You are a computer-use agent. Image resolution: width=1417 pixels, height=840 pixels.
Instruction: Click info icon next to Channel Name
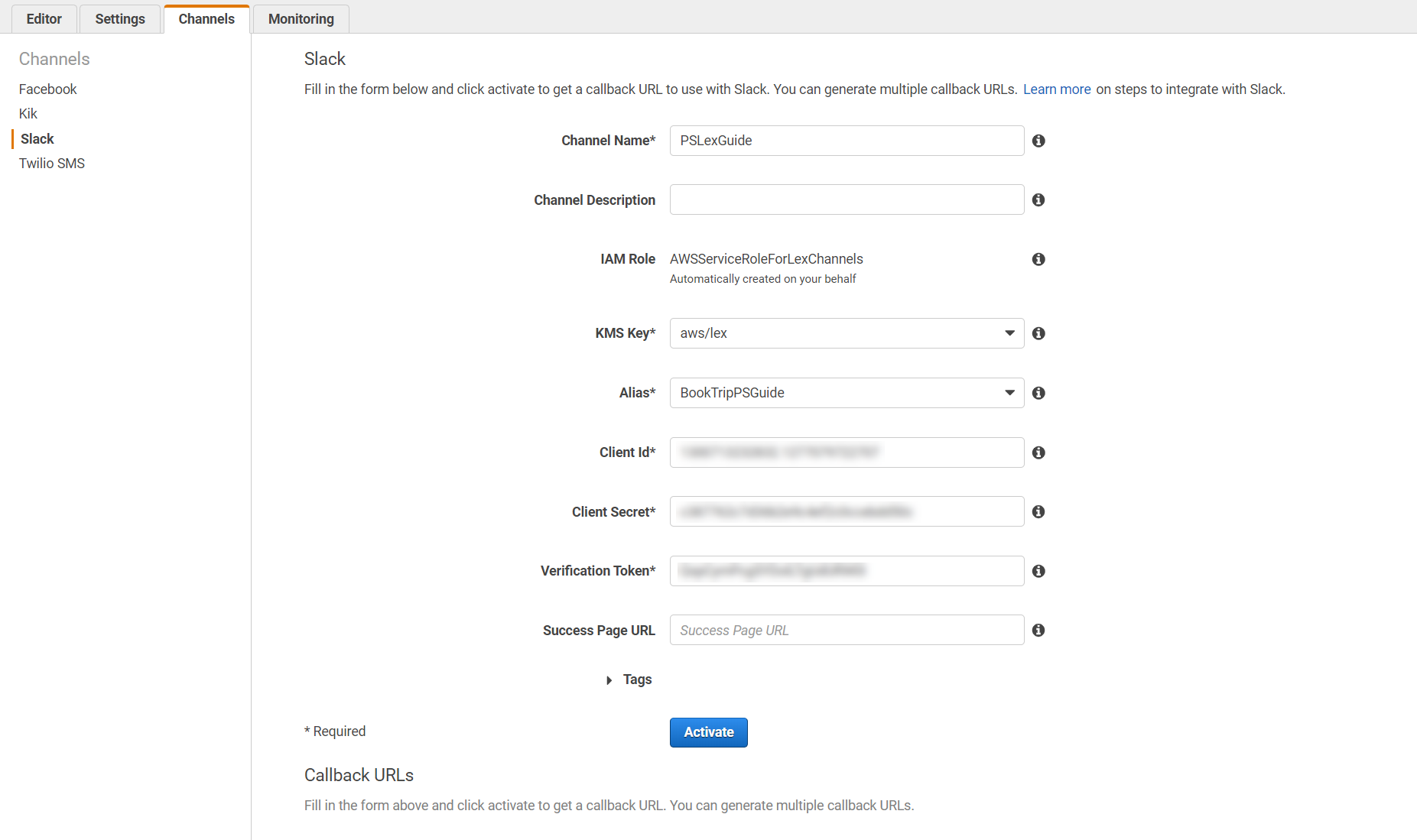click(x=1038, y=141)
